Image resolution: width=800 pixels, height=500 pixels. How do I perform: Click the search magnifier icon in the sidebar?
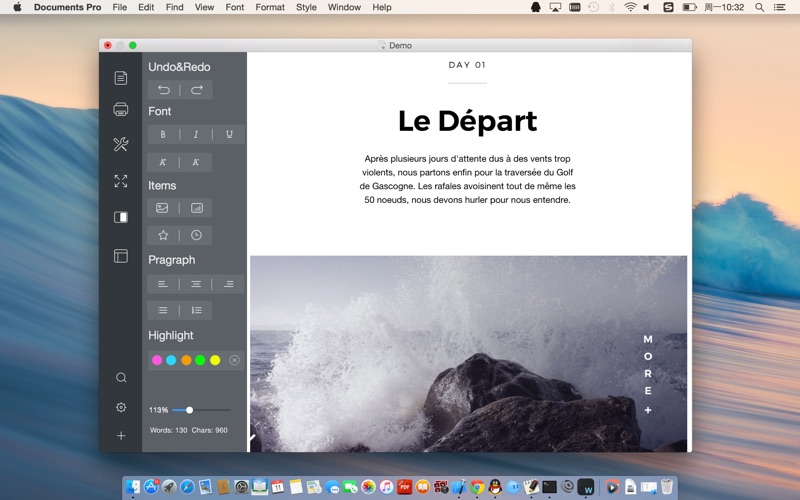[x=121, y=378]
